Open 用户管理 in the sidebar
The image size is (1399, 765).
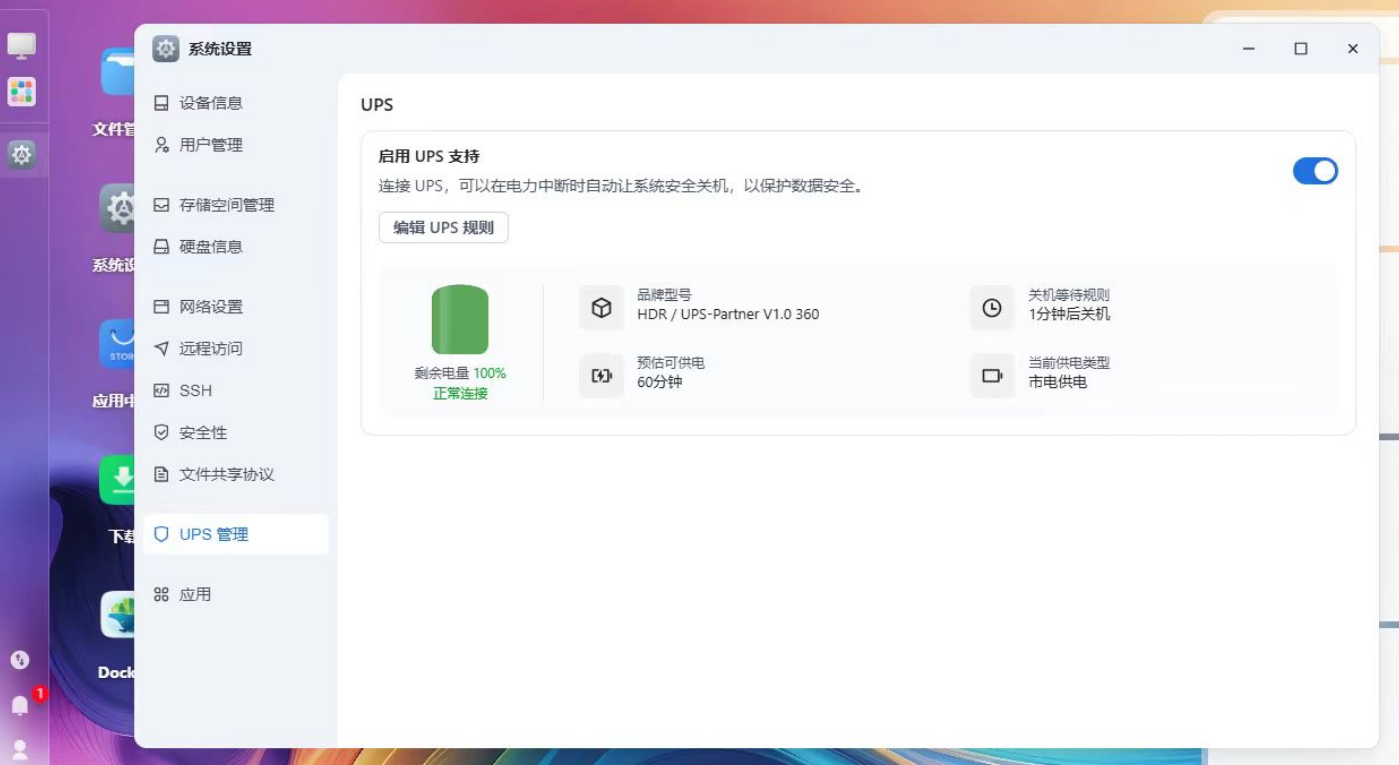coord(236,145)
